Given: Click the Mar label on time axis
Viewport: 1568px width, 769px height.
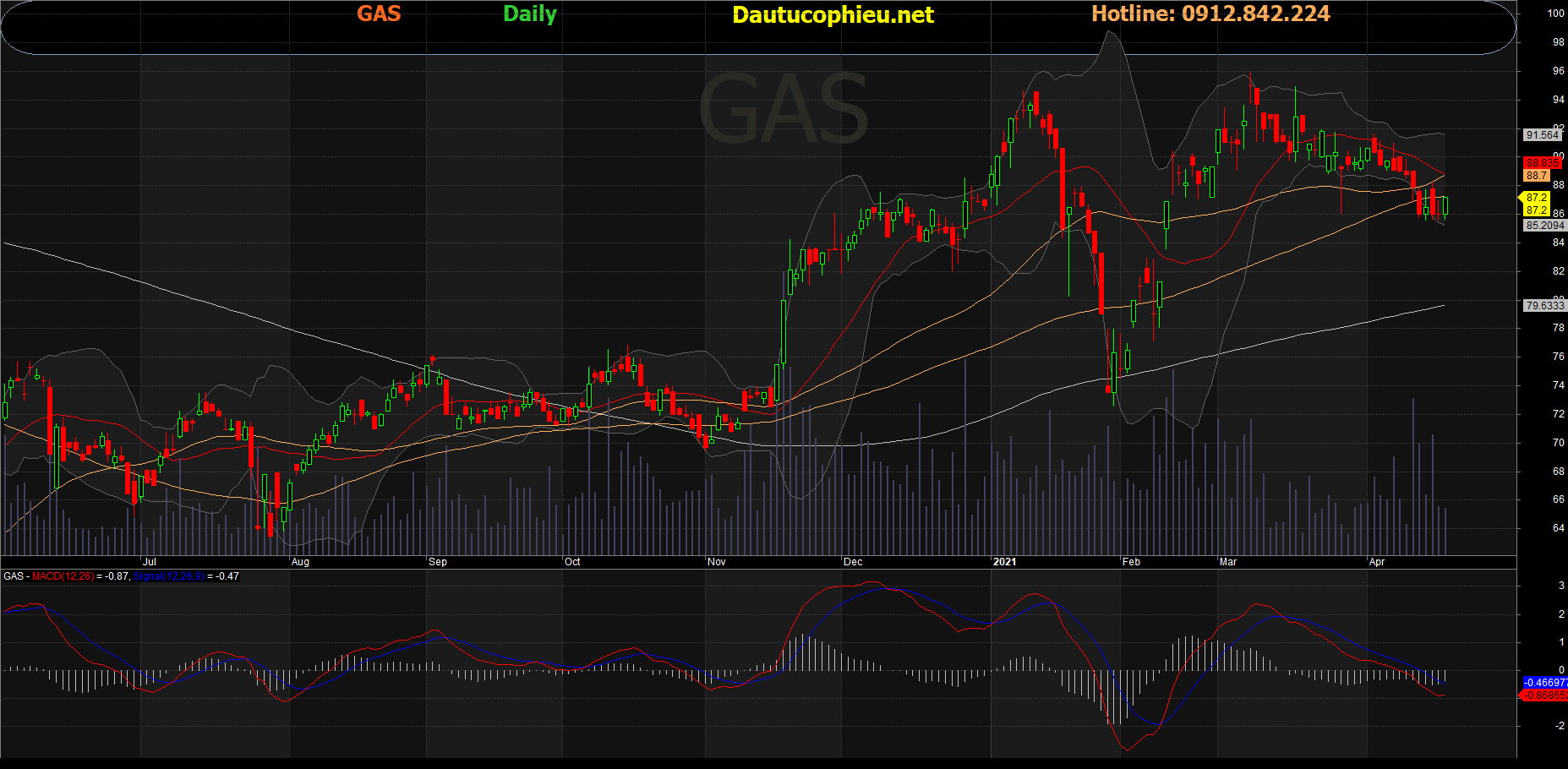Looking at the screenshot, I should pyautogui.click(x=1227, y=562).
